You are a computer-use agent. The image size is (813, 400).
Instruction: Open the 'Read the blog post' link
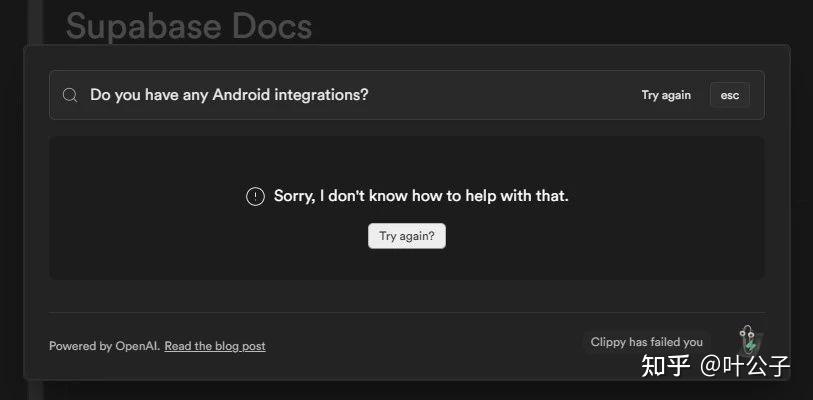coord(215,346)
